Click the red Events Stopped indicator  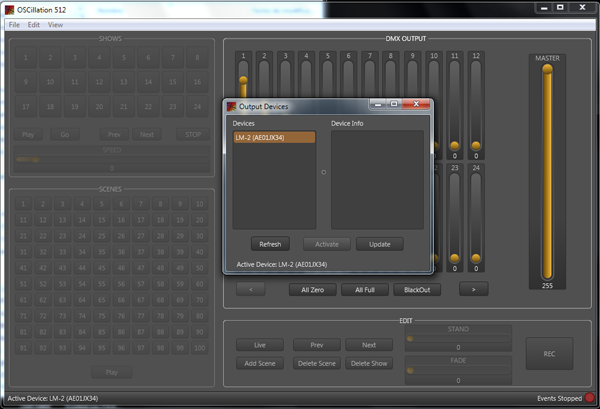tap(590, 399)
